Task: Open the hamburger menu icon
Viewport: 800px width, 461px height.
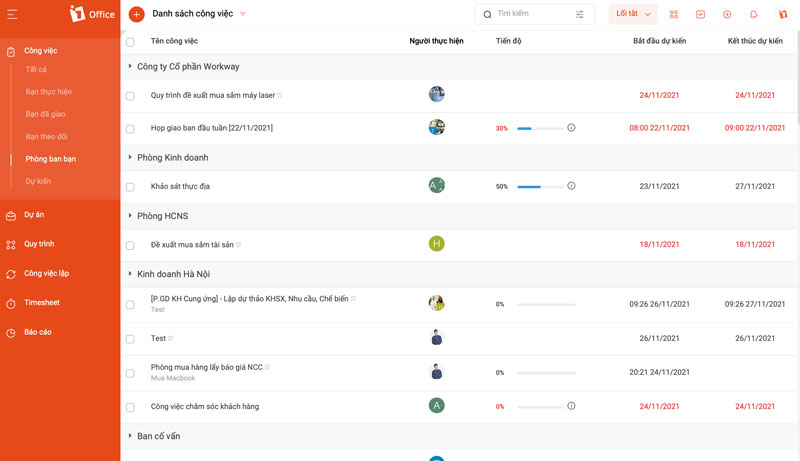Action: [x=12, y=14]
